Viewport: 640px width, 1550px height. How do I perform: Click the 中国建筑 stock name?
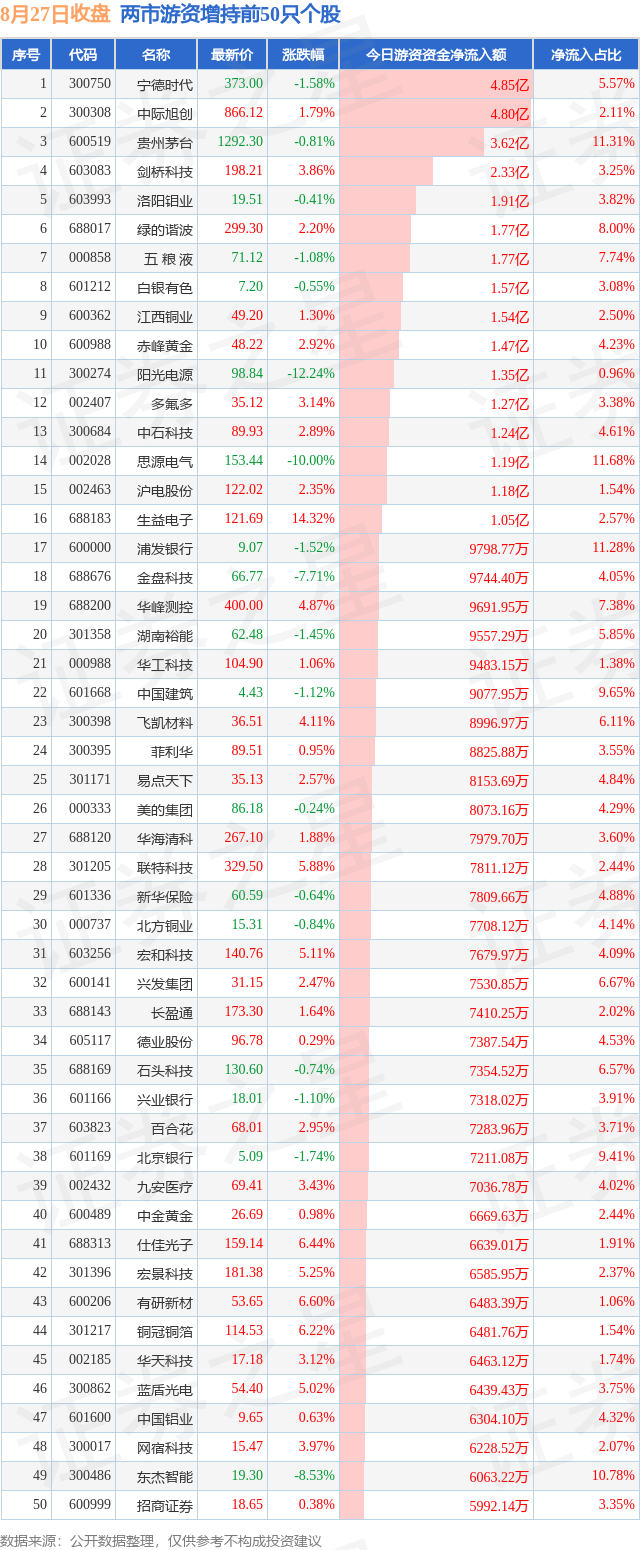pos(165,693)
